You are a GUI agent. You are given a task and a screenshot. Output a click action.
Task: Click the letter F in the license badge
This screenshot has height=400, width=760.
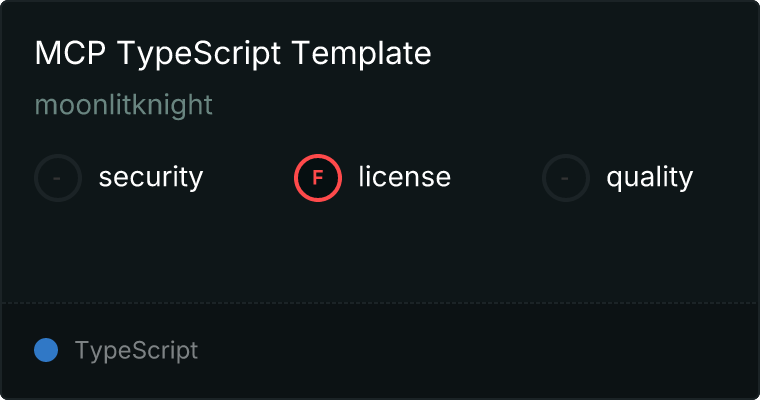(x=318, y=178)
